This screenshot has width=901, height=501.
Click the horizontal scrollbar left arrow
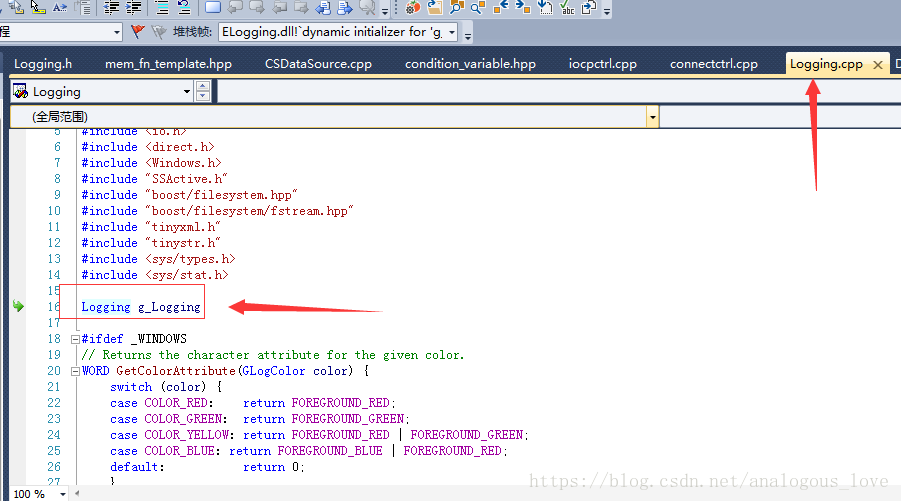77,493
